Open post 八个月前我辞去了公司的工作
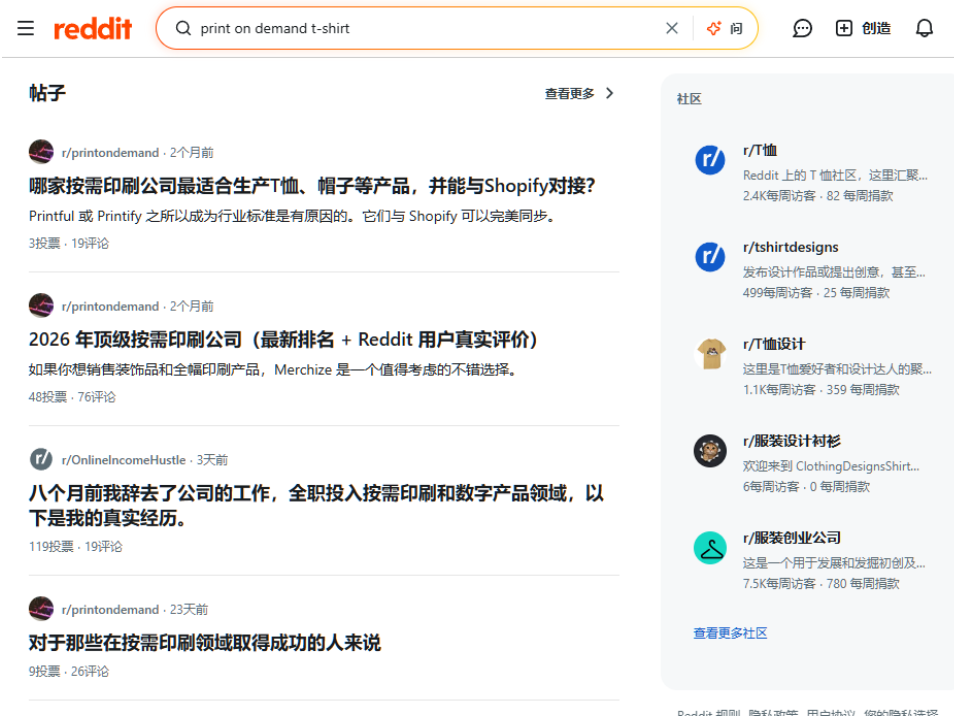 tap(316, 506)
